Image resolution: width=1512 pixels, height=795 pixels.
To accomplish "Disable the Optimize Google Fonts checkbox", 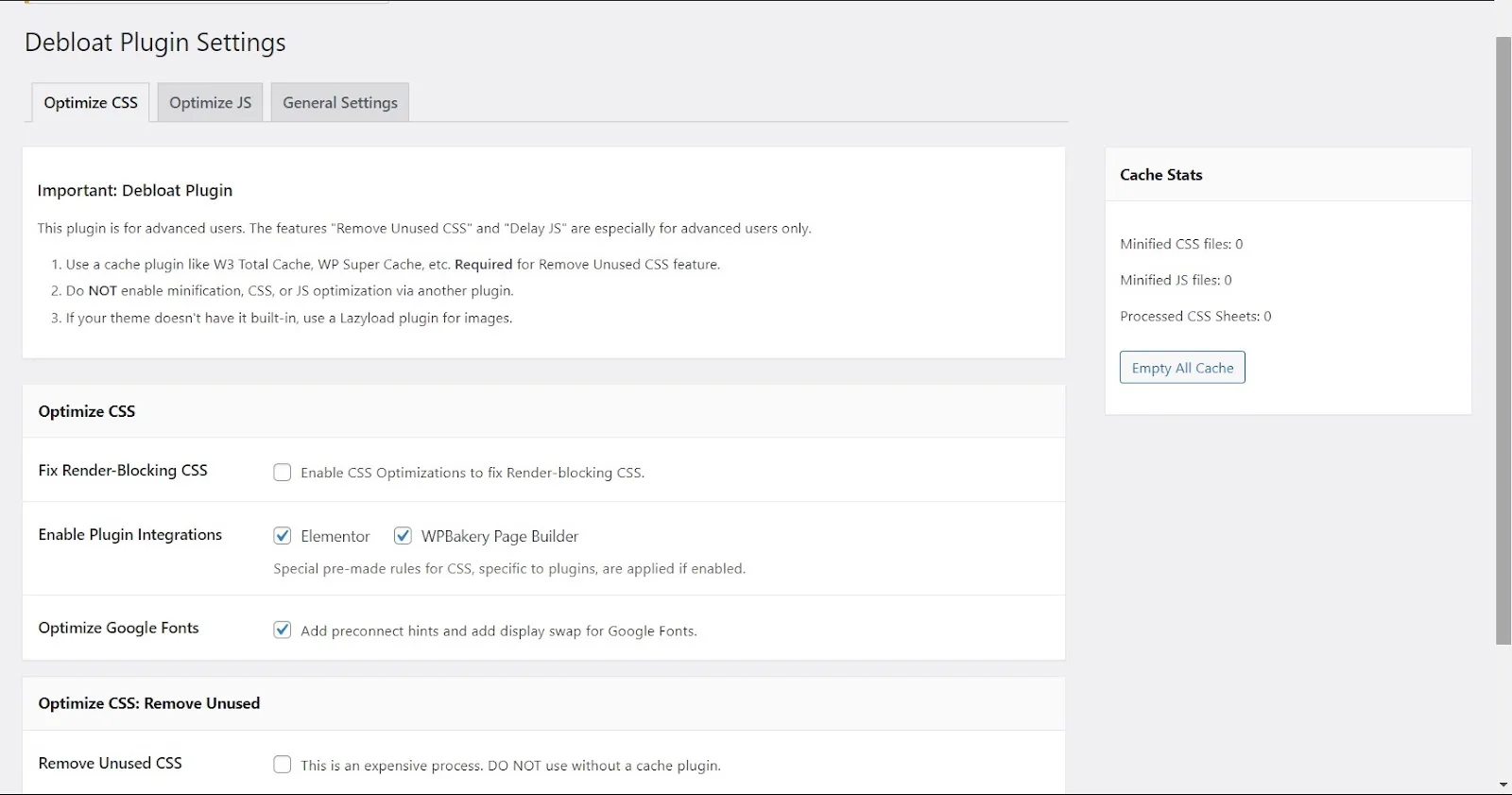I will (x=283, y=630).
